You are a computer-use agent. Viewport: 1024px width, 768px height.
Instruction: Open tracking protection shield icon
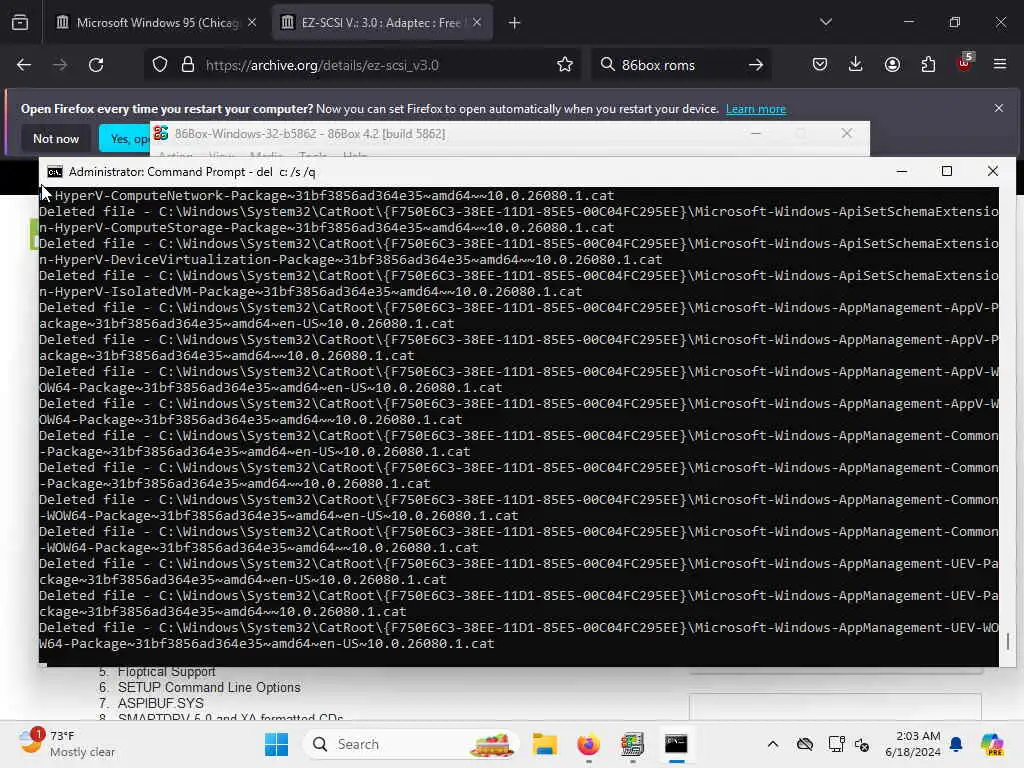click(160, 65)
